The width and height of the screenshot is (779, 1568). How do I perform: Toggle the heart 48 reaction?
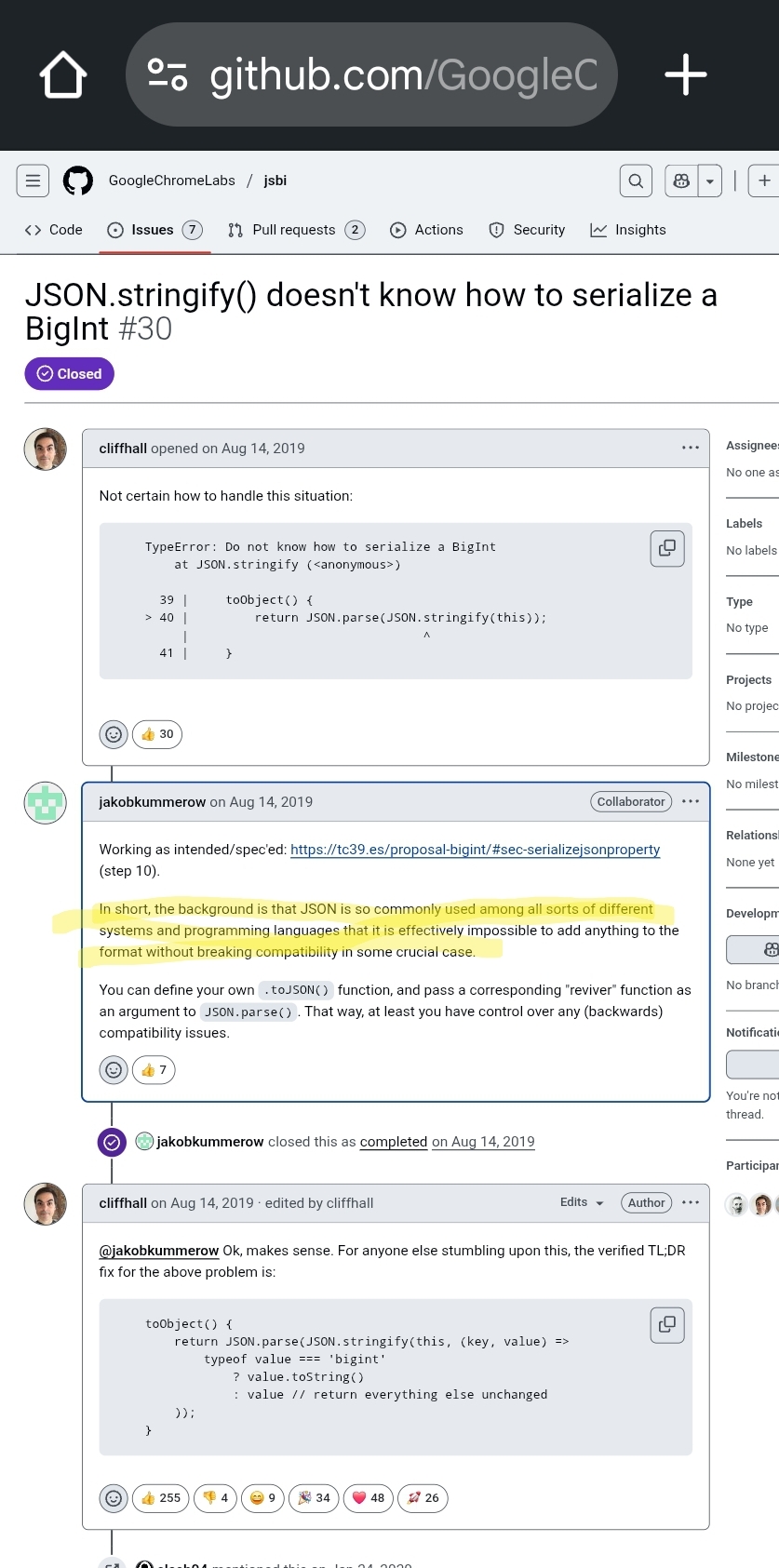pos(368,1498)
